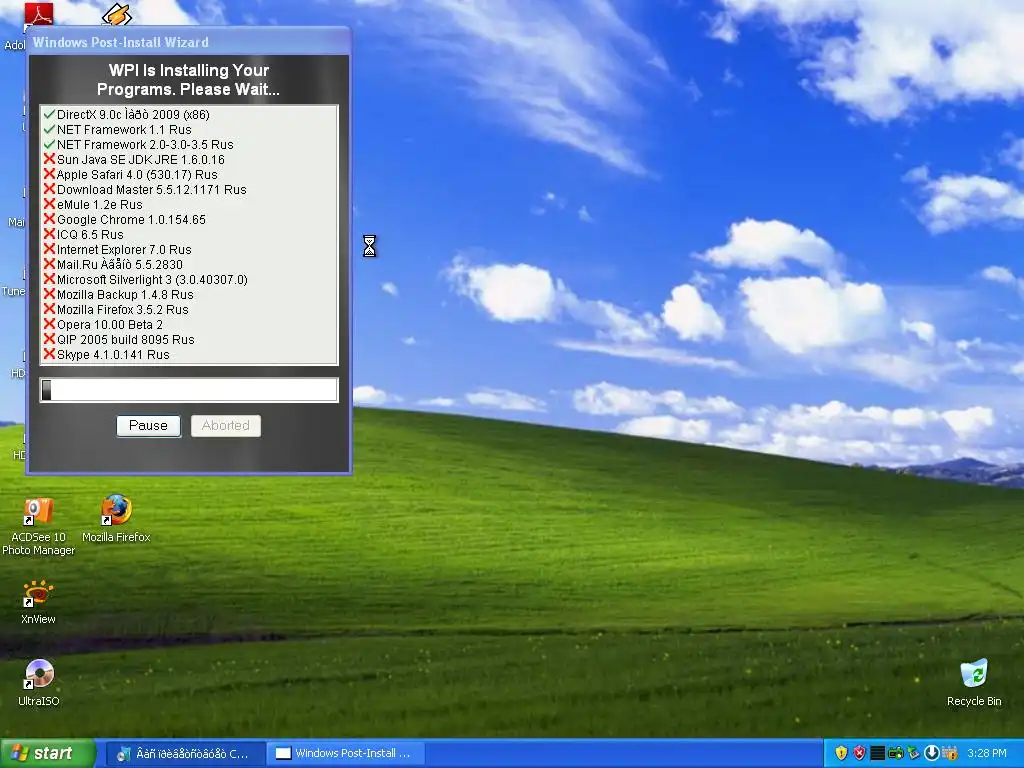Open the Adobe Acrobat desktop shortcut
The width and height of the screenshot is (1024, 768).
[38, 14]
